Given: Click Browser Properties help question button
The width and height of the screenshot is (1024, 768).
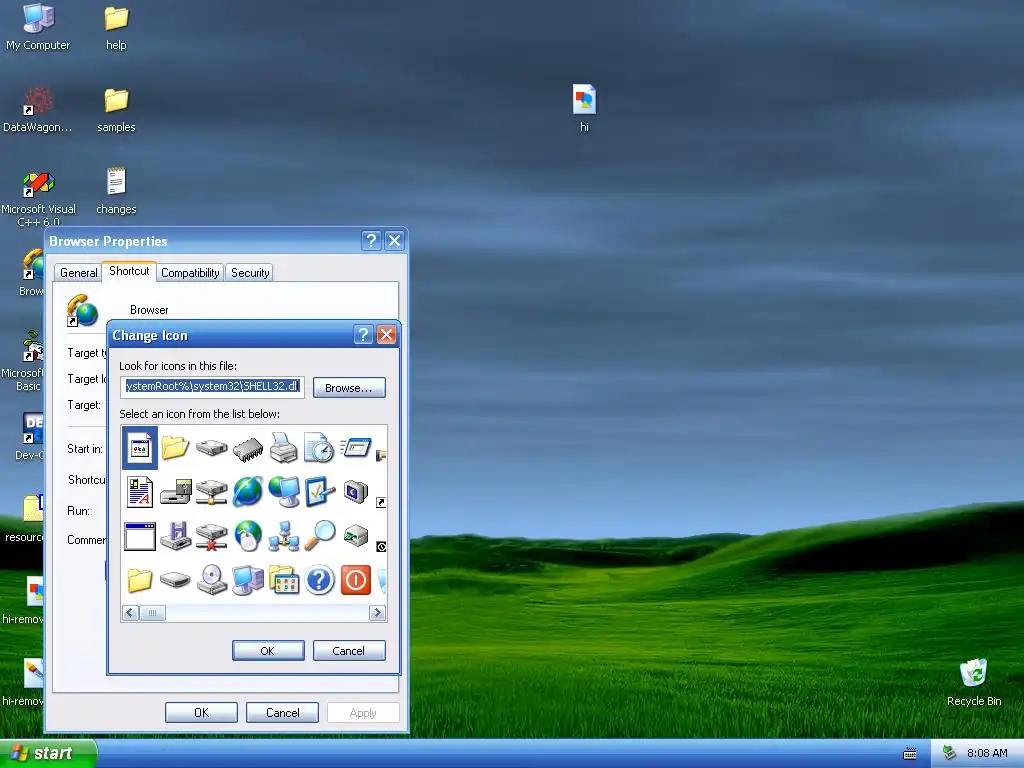Looking at the screenshot, I should [371, 241].
